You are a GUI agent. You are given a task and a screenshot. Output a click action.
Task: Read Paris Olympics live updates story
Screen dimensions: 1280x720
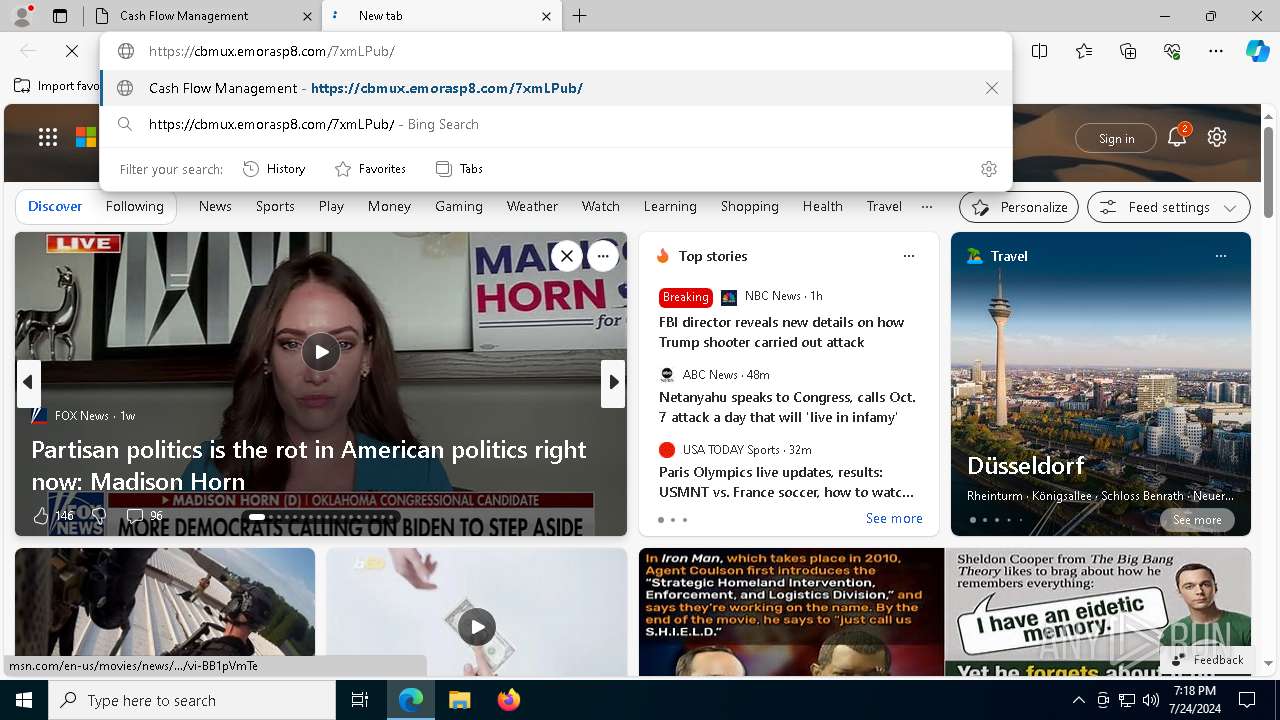(786, 482)
